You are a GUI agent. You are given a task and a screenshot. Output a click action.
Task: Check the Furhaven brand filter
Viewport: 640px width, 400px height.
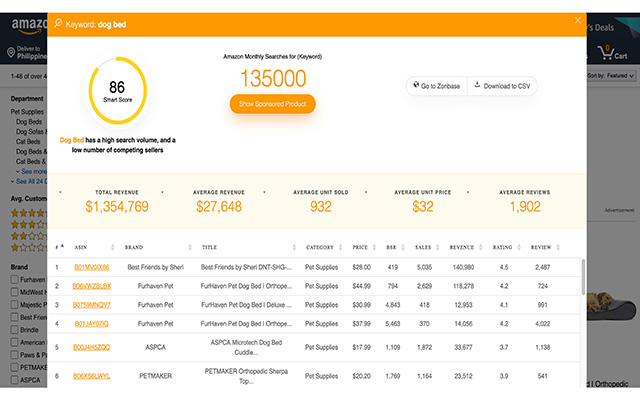click(14, 280)
